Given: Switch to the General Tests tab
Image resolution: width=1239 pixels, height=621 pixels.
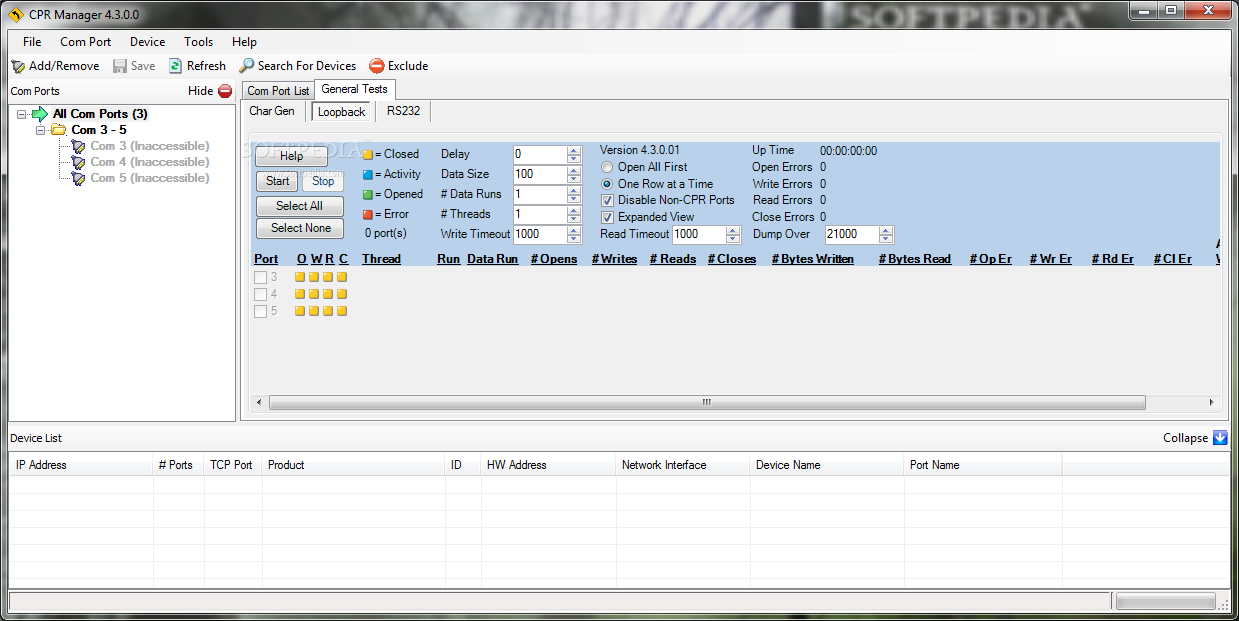Looking at the screenshot, I should (x=355, y=89).
